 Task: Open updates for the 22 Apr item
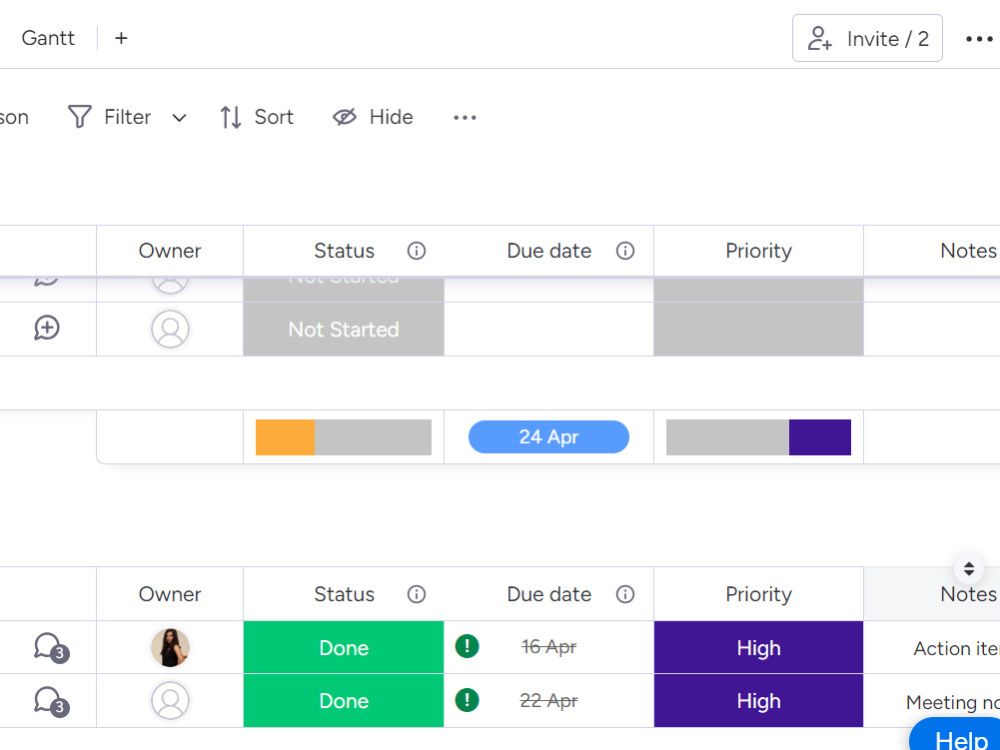(51, 701)
